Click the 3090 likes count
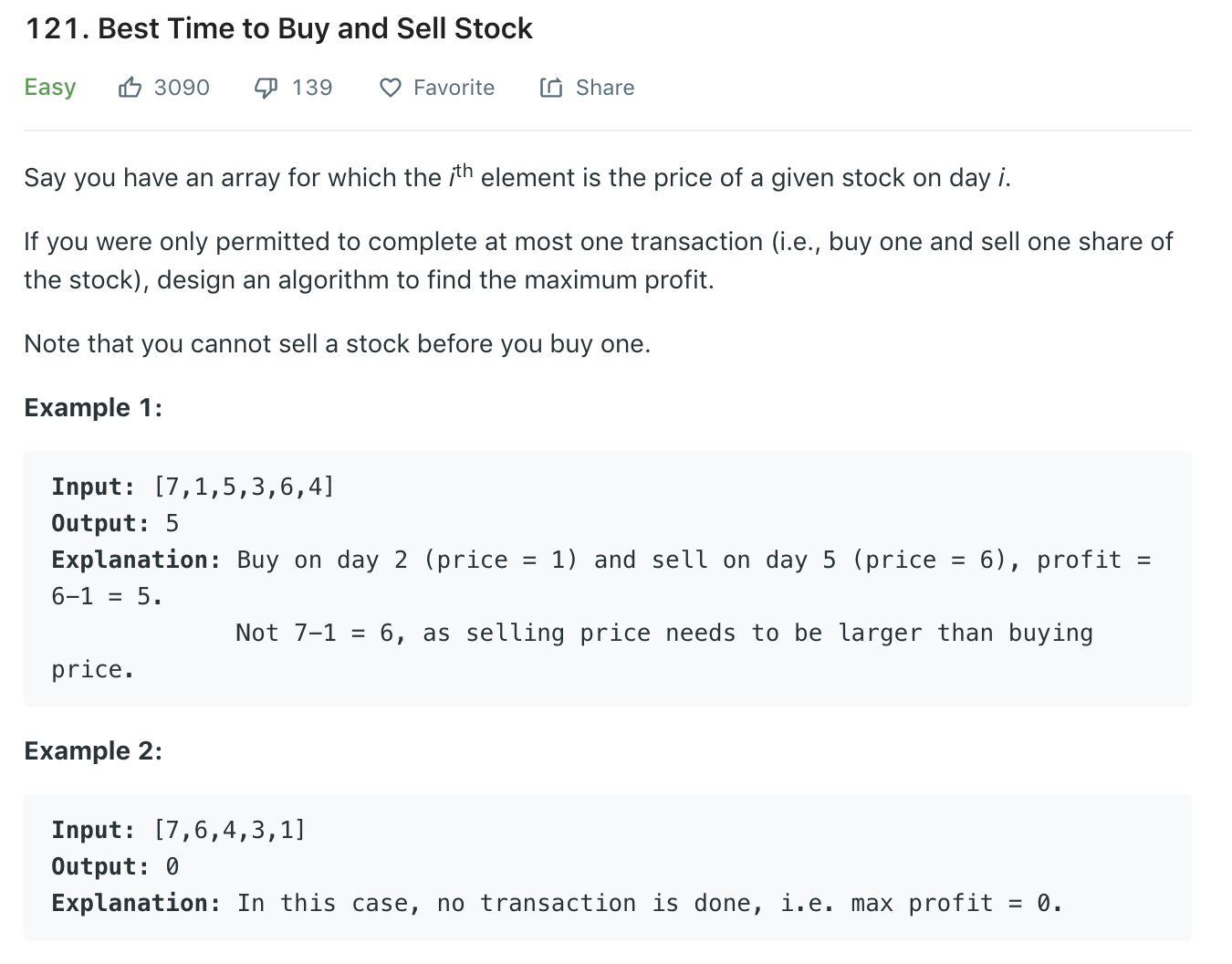The height and width of the screenshot is (964, 1232). (182, 88)
